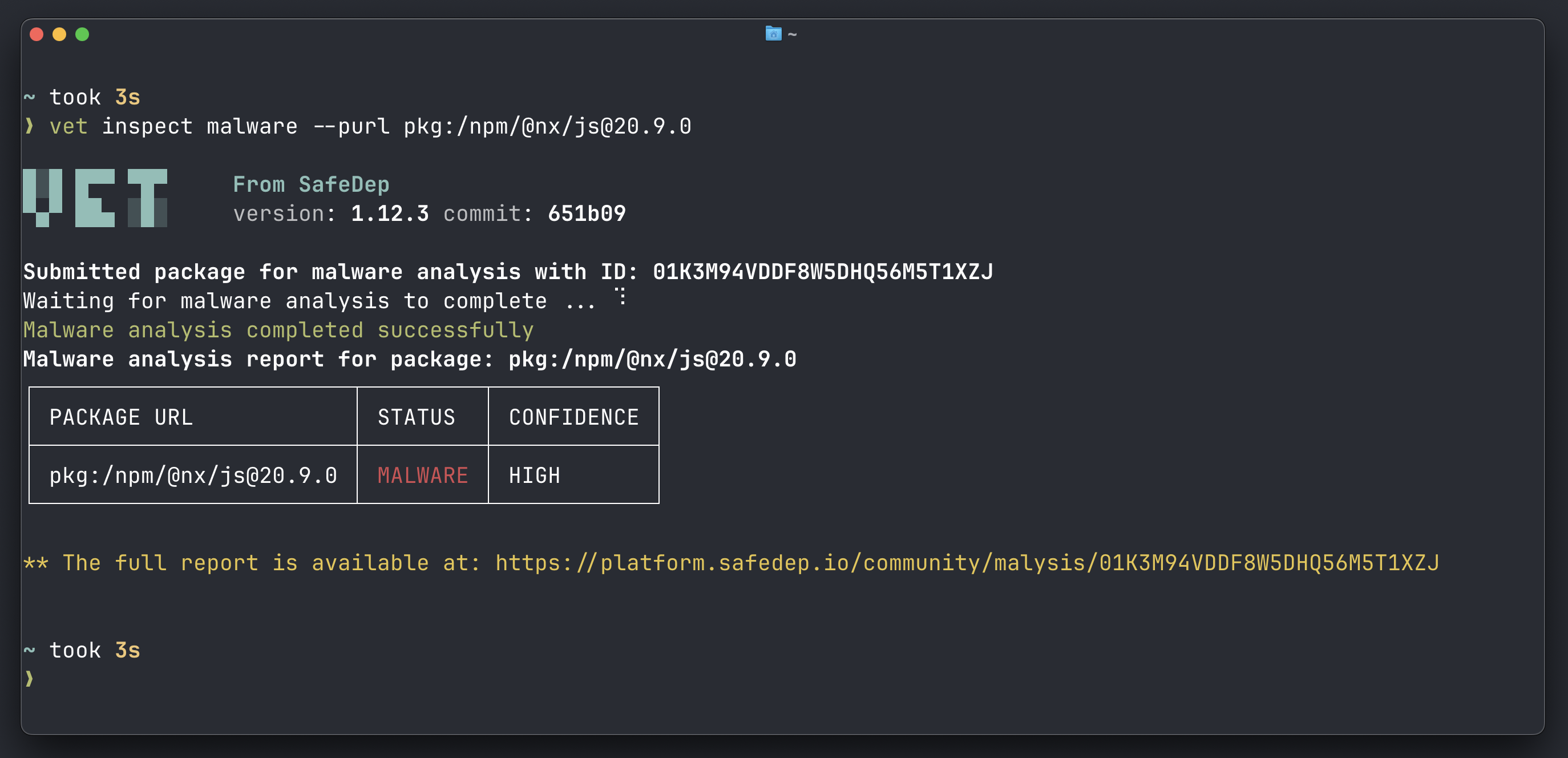
Task: Click the yellow minimize window button
Action: [59, 34]
